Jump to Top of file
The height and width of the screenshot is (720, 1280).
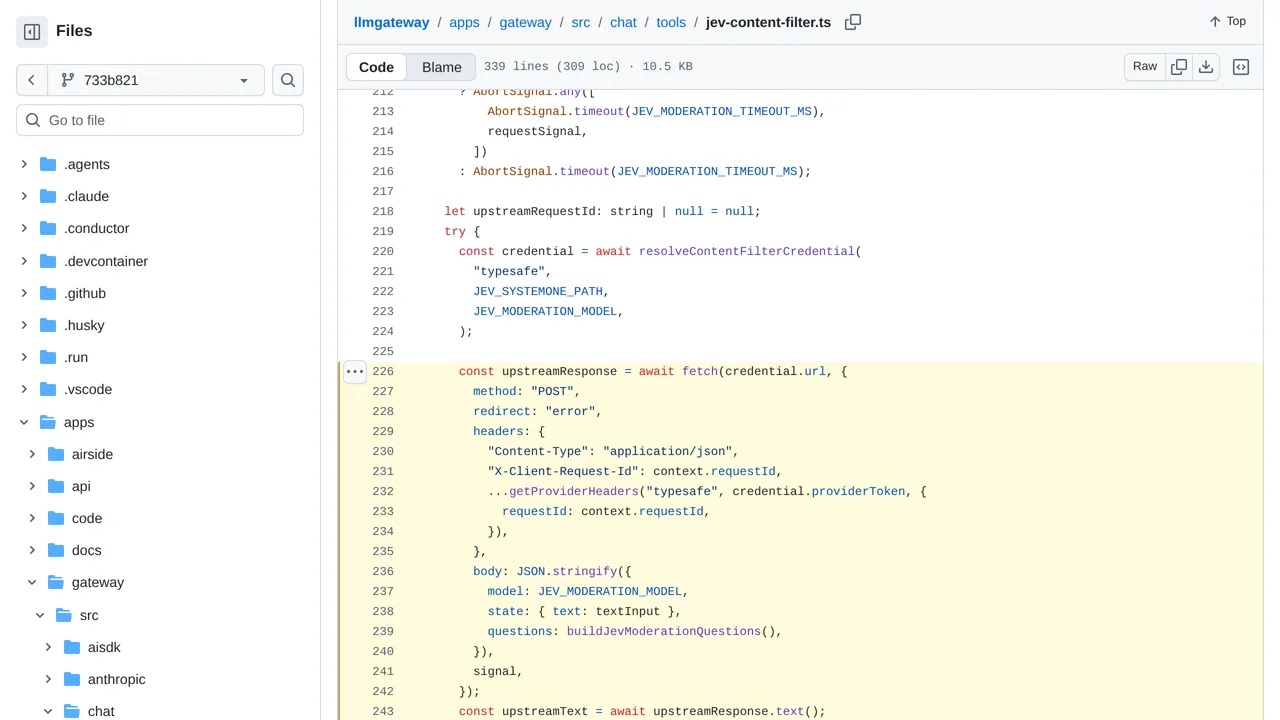(1227, 21)
